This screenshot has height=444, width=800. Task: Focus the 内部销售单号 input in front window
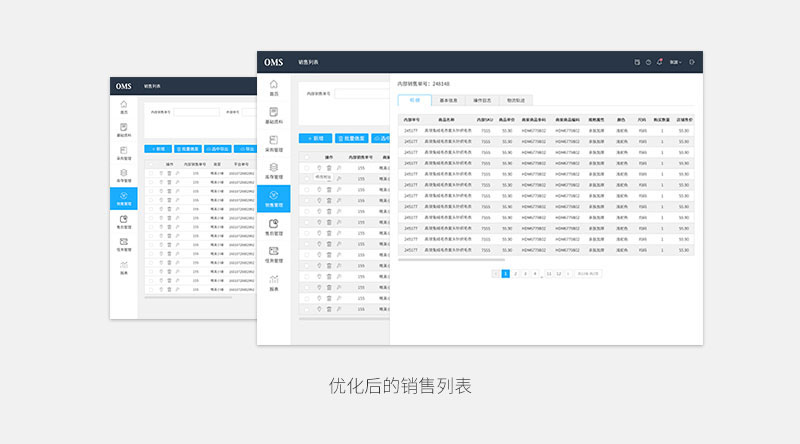(x=362, y=94)
